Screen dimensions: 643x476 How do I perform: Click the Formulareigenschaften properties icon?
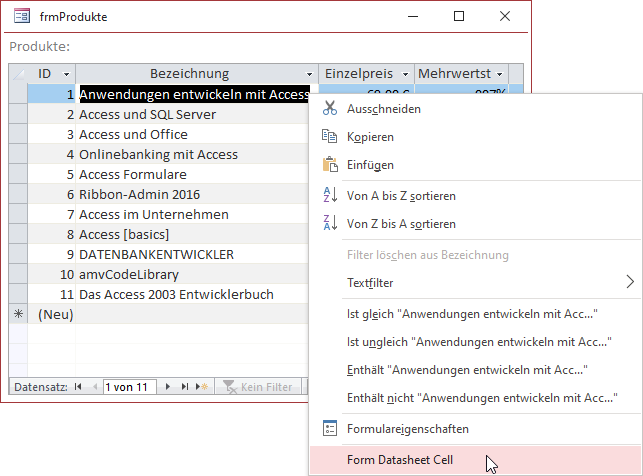tap(330, 428)
